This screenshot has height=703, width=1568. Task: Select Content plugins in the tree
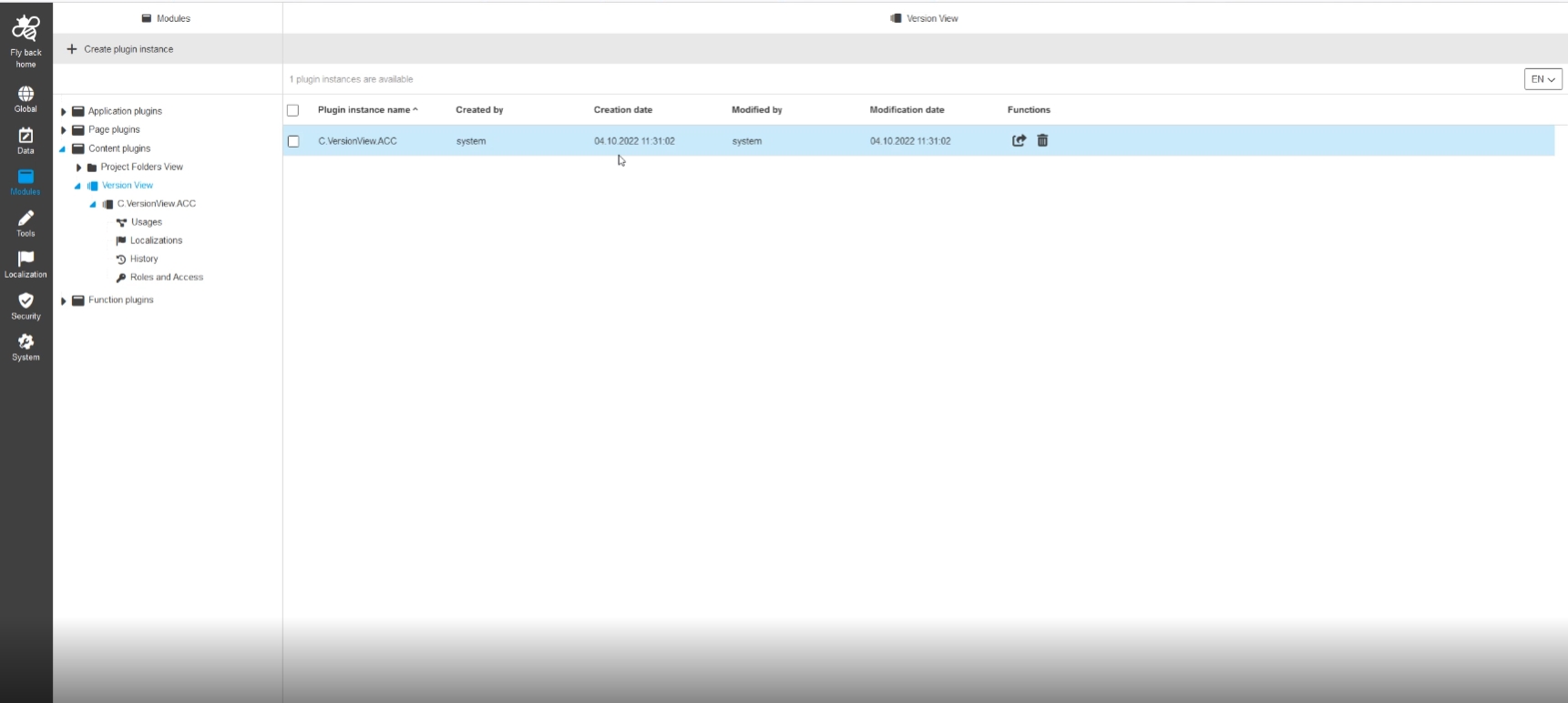tap(119, 148)
